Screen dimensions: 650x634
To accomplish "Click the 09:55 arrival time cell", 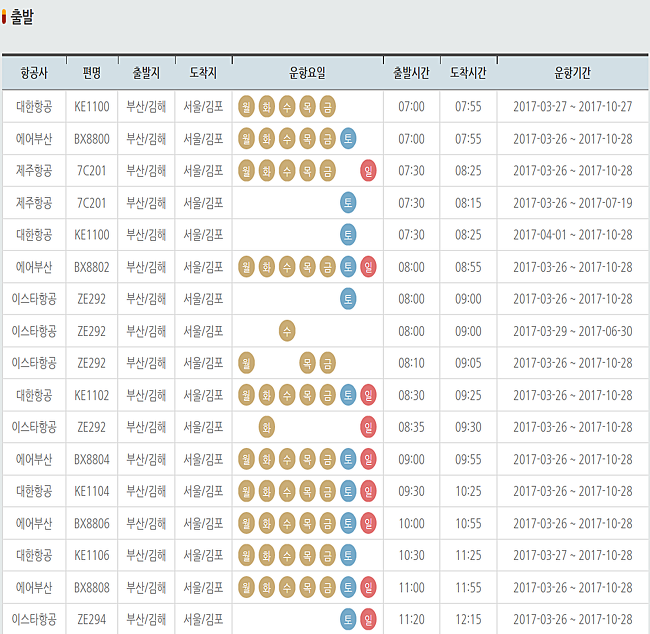I will [x=468, y=459].
